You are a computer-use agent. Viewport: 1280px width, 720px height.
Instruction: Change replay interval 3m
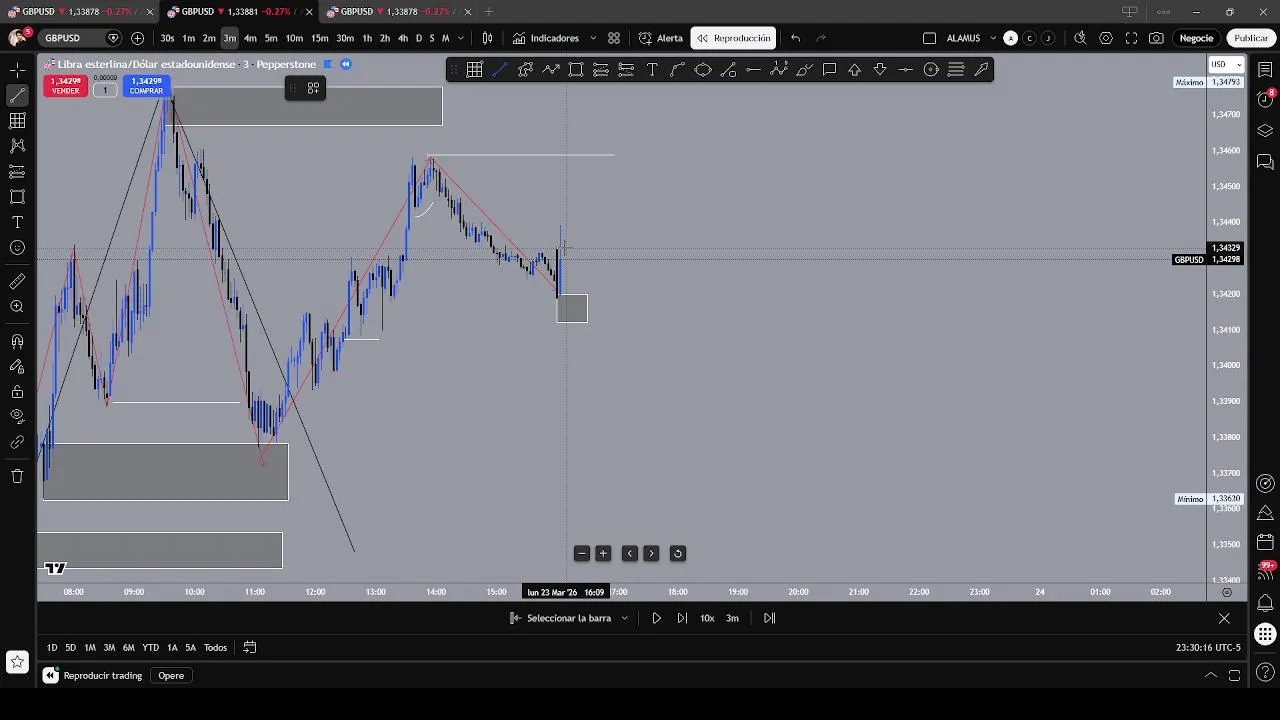(732, 618)
